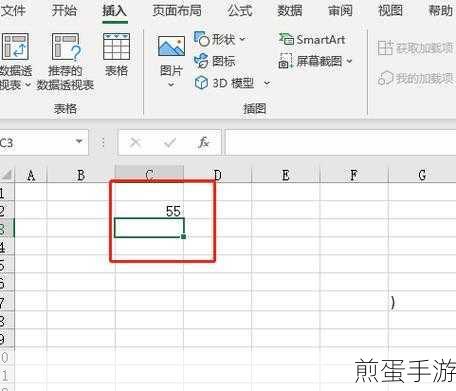Select row 3 header
Screen dimensions: 456x391
pyautogui.click(x=7, y=228)
